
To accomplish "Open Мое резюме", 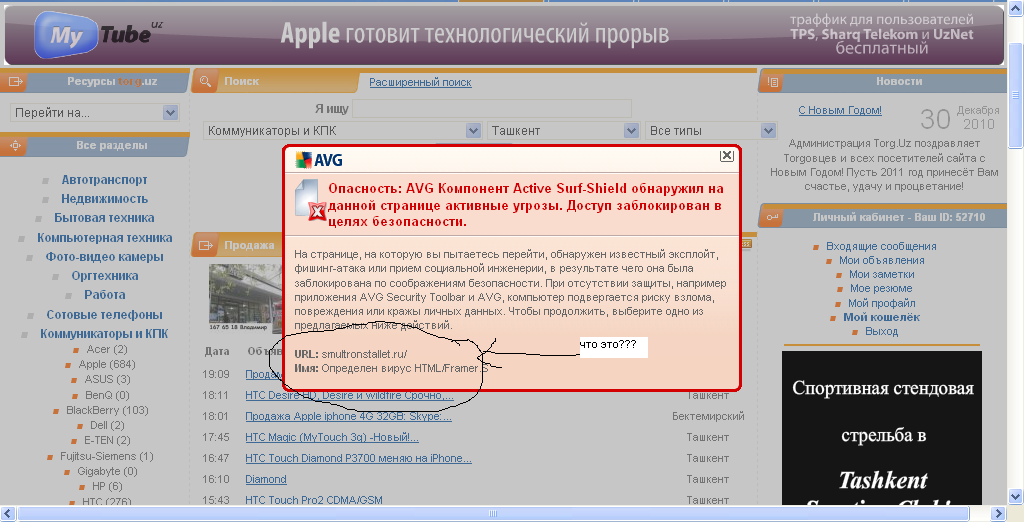I will 881,288.
